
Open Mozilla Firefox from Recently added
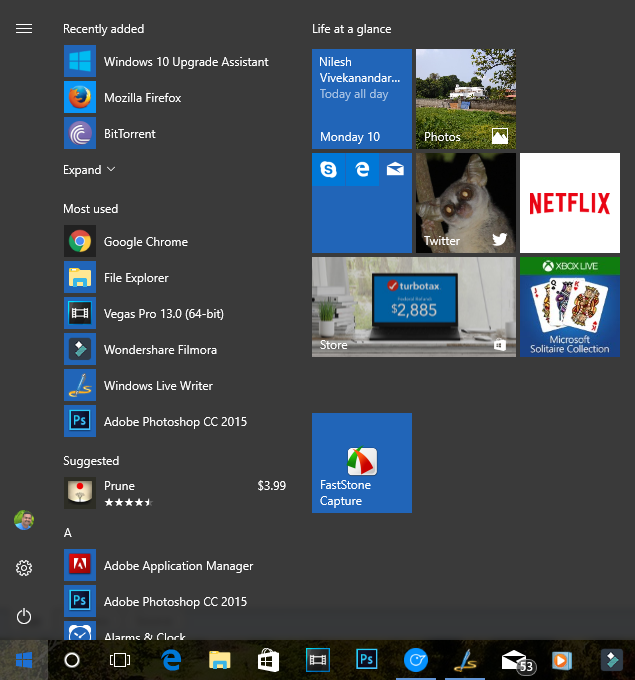tap(176, 98)
